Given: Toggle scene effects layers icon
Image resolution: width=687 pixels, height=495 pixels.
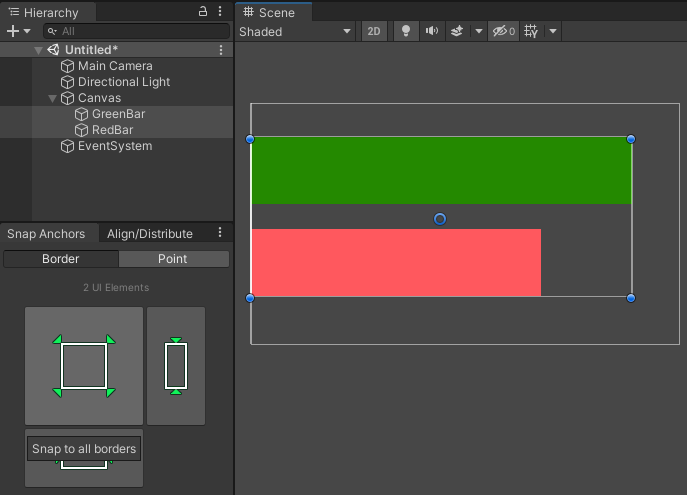Looking at the screenshot, I should pyautogui.click(x=457, y=31).
